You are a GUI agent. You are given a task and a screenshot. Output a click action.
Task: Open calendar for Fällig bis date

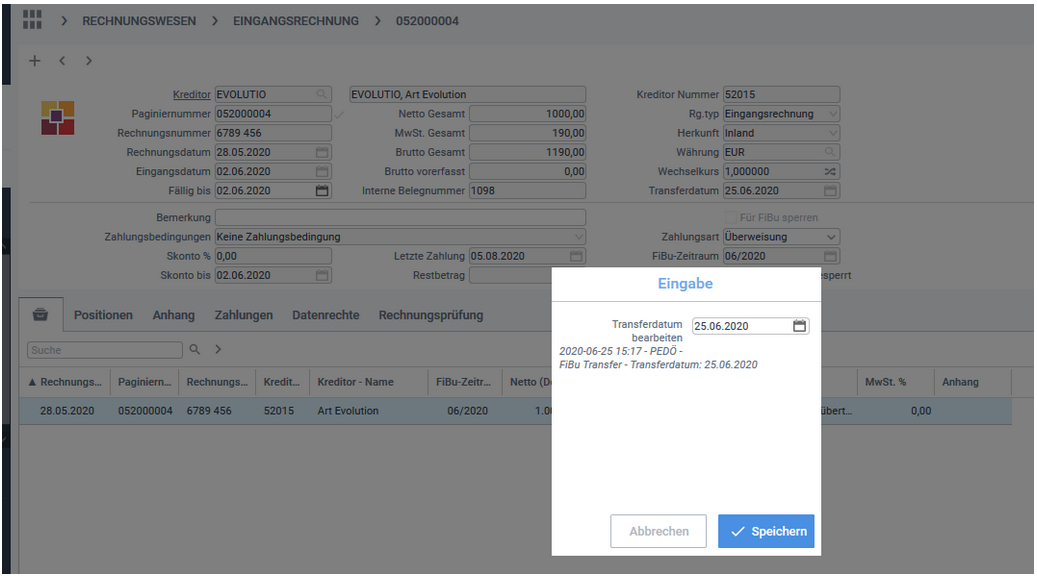322,191
